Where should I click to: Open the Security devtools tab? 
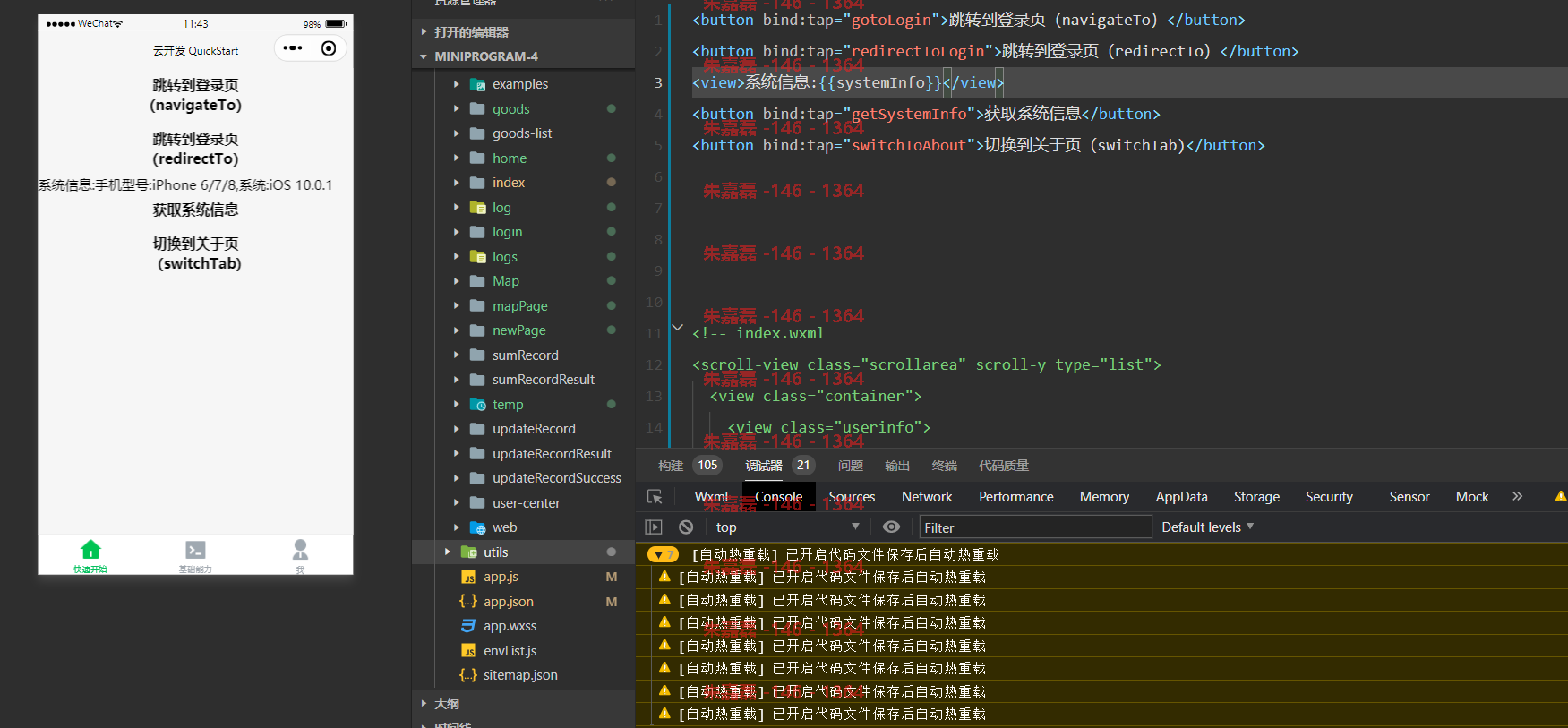[x=1329, y=497]
